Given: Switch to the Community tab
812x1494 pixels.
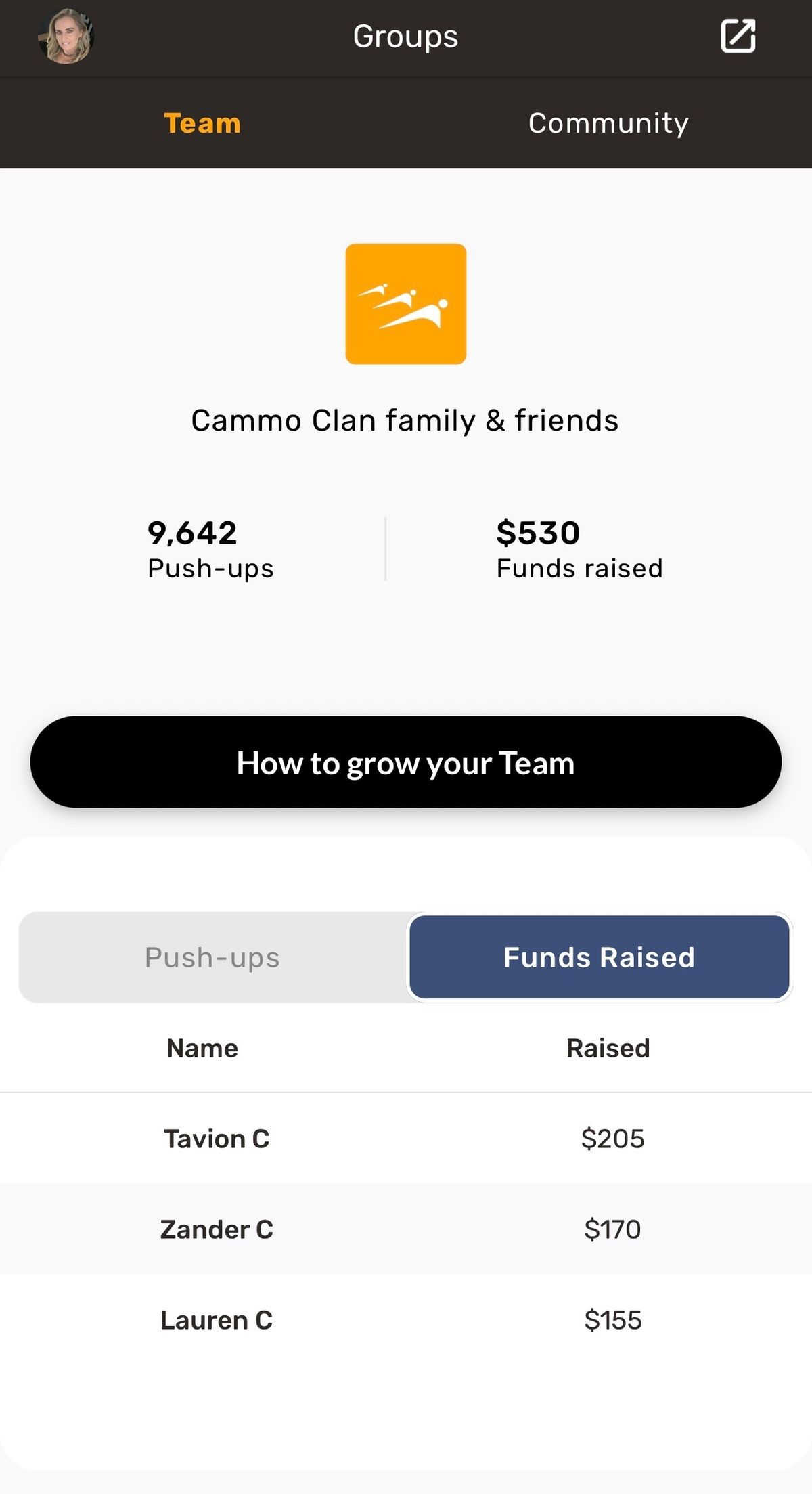Looking at the screenshot, I should coord(608,123).
